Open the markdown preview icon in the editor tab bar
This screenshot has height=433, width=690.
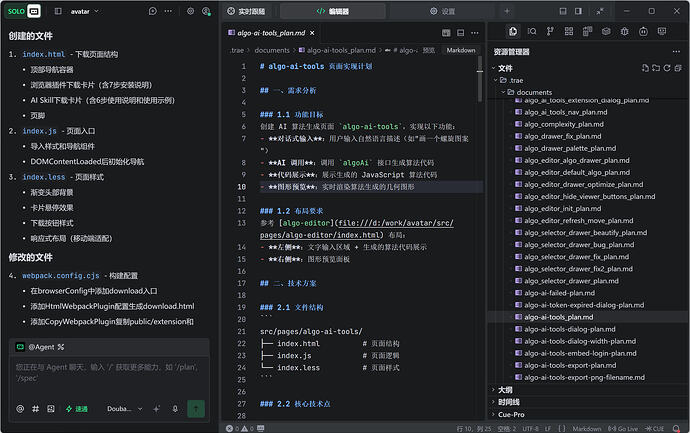coord(446,33)
